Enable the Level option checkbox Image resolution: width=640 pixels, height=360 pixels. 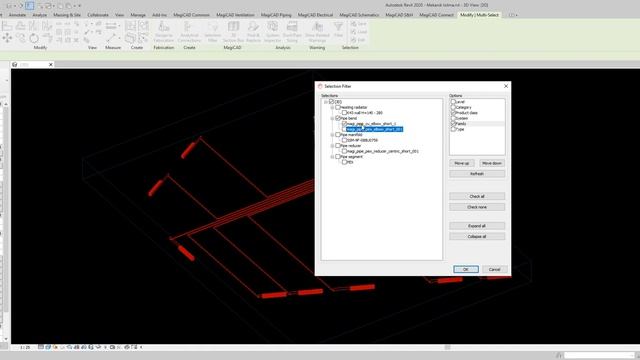pyautogui.click(x=453, y=102)
